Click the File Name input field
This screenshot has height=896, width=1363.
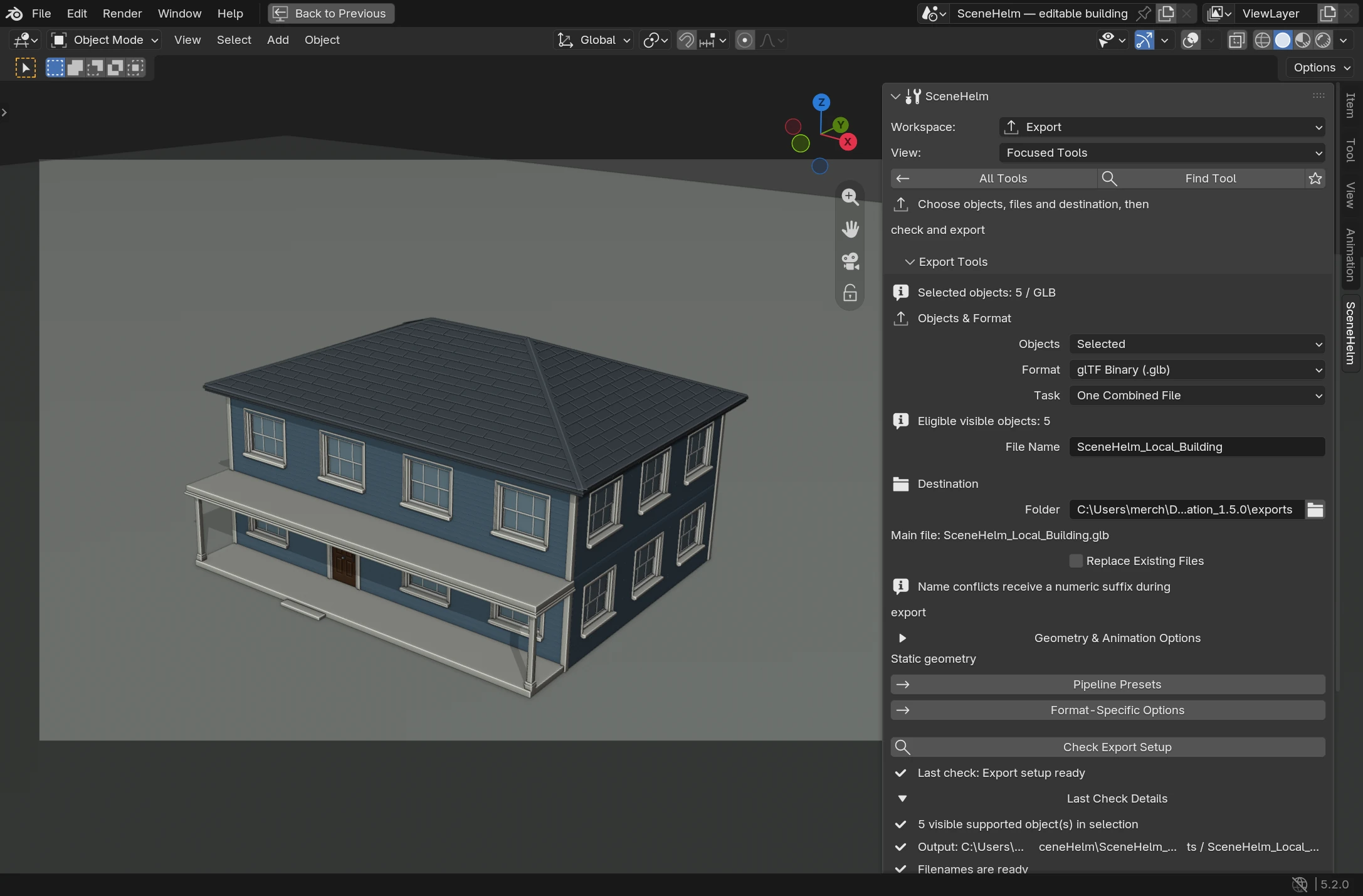click(x=1197, y=447)
